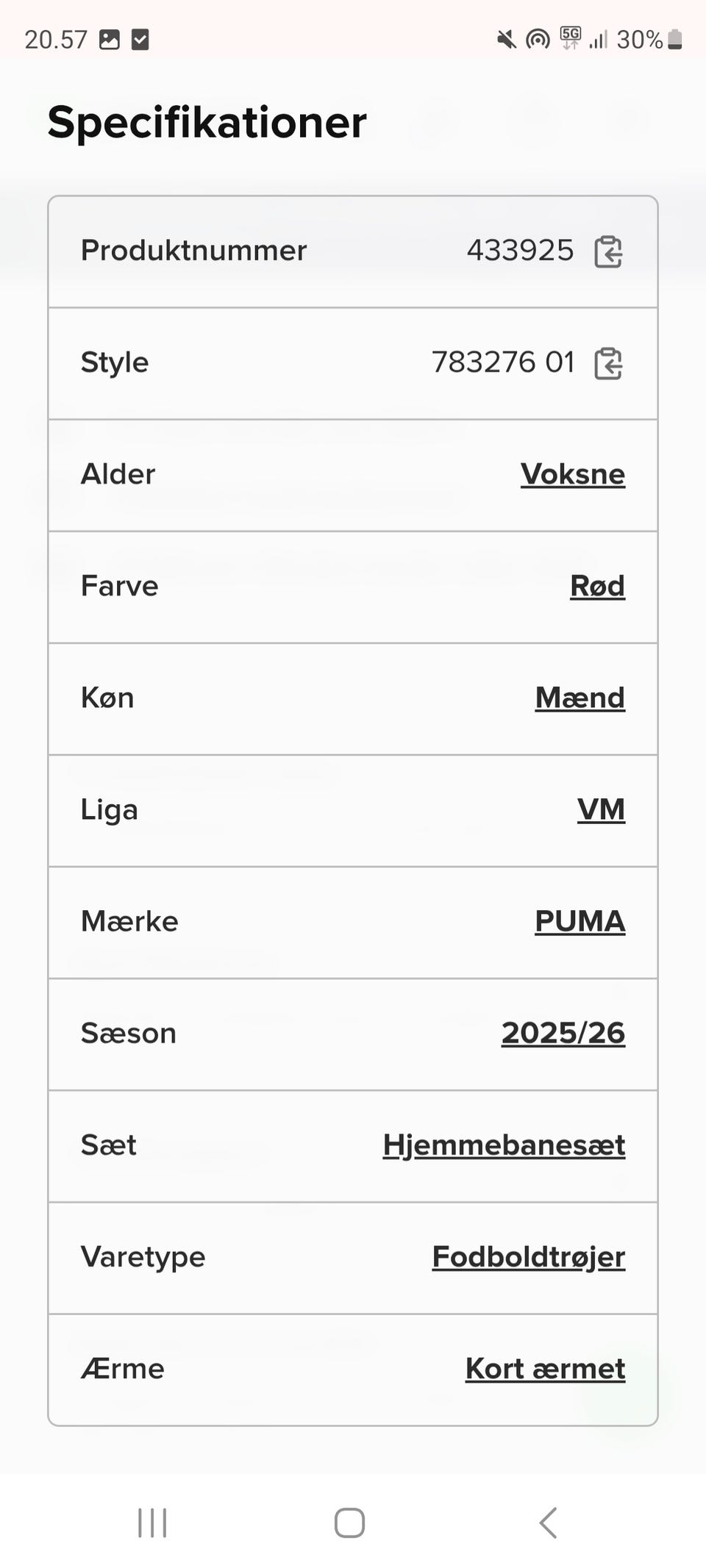706x1568 pixels.
Task: Open the 2025/26 season link
Action: pos(563,1033)
